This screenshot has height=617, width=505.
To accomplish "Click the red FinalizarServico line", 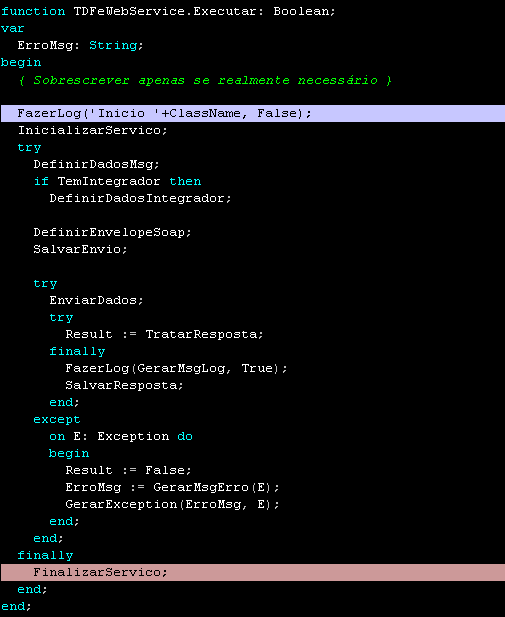I will [253, 572].
